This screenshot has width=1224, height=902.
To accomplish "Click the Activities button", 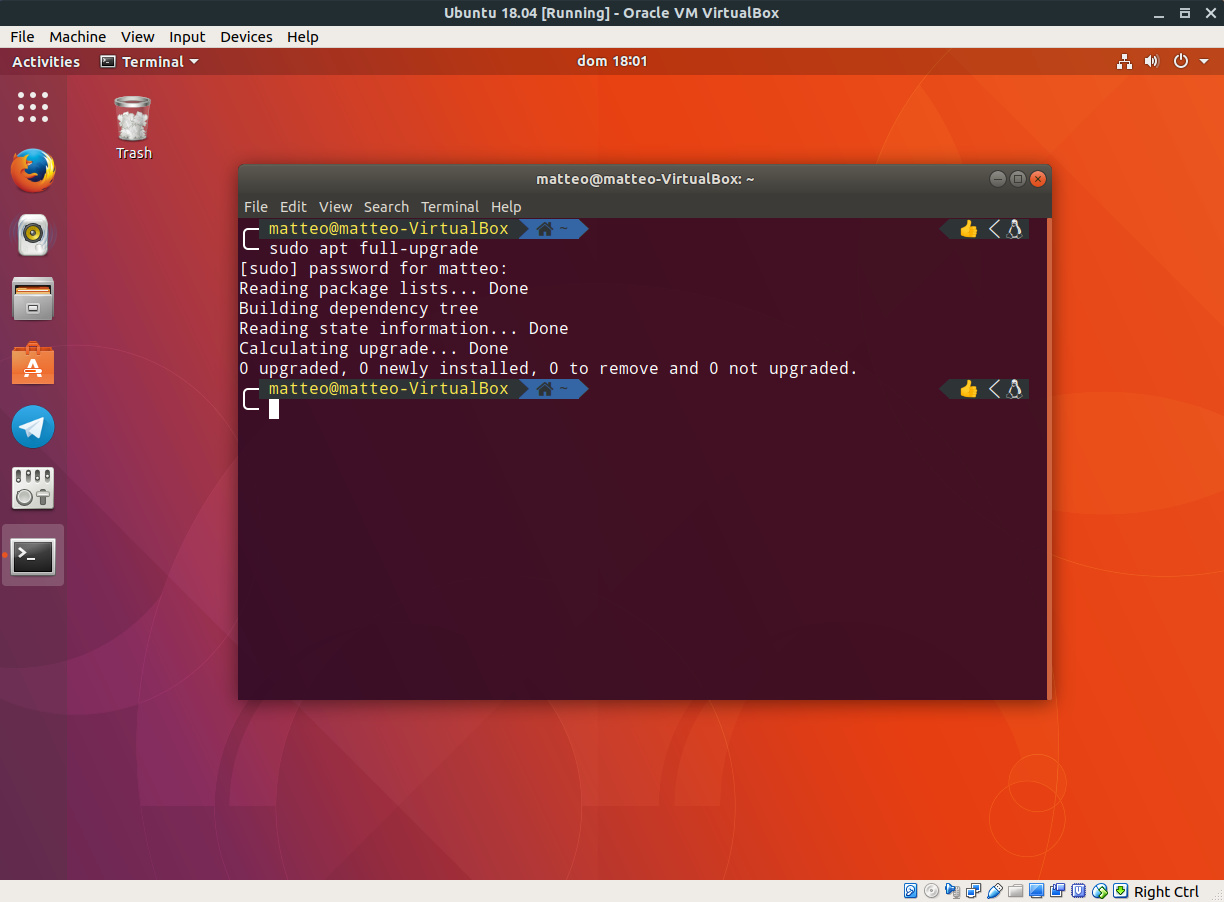I will tap(46, 62).
